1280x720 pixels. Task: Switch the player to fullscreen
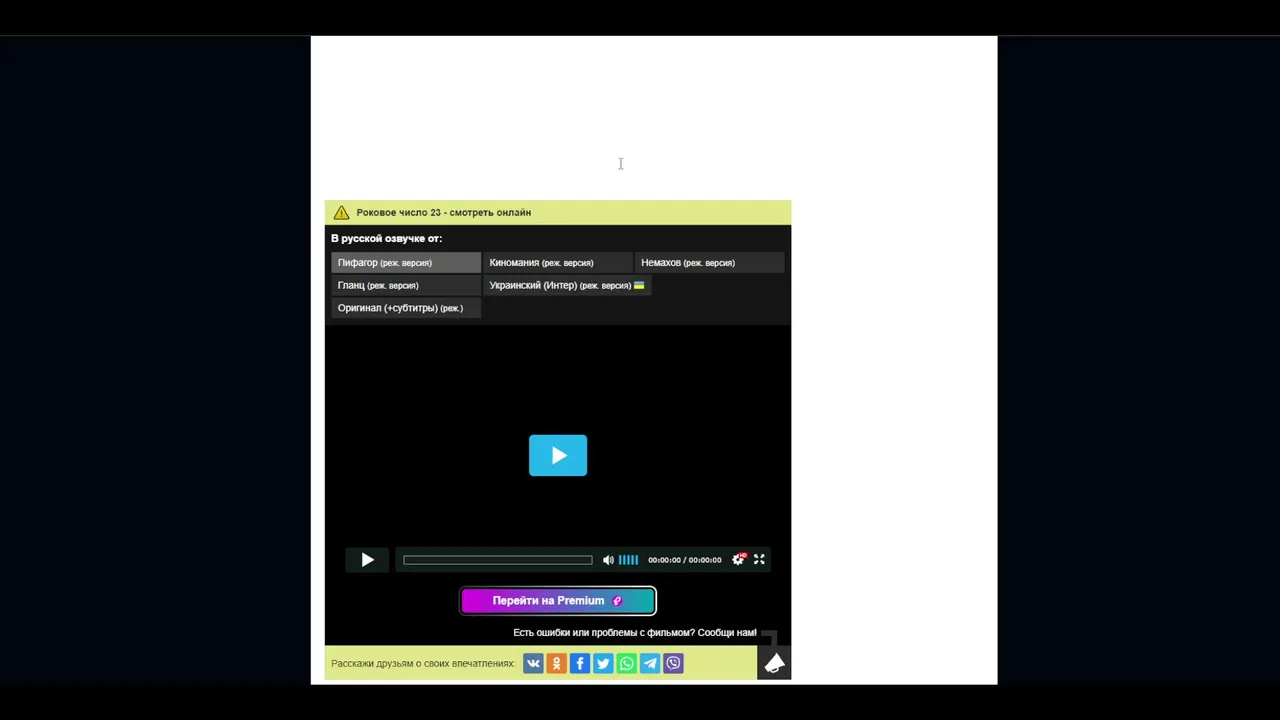(x=759, y=559)
